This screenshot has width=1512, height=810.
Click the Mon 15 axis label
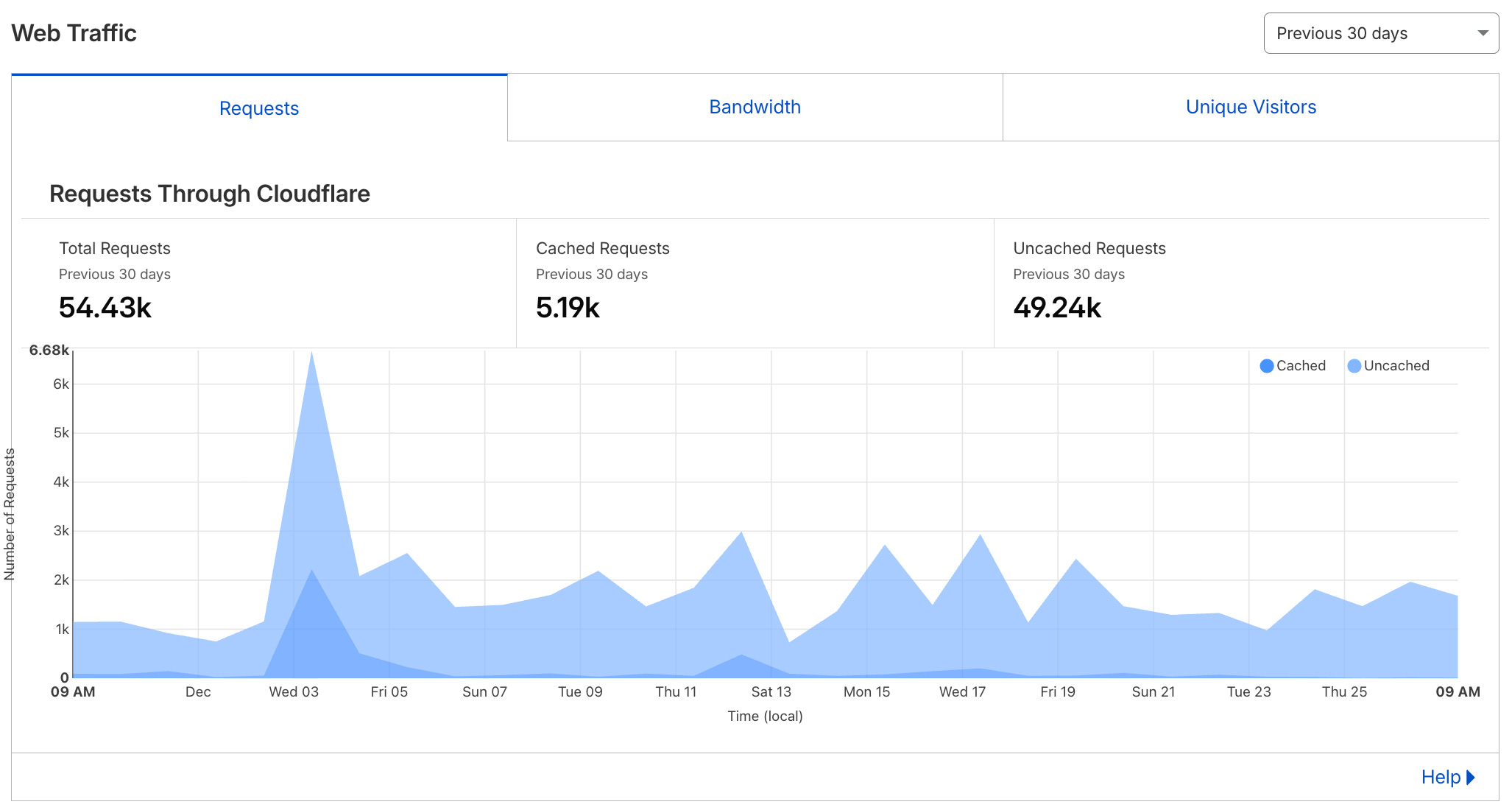[x=867, y=691]
